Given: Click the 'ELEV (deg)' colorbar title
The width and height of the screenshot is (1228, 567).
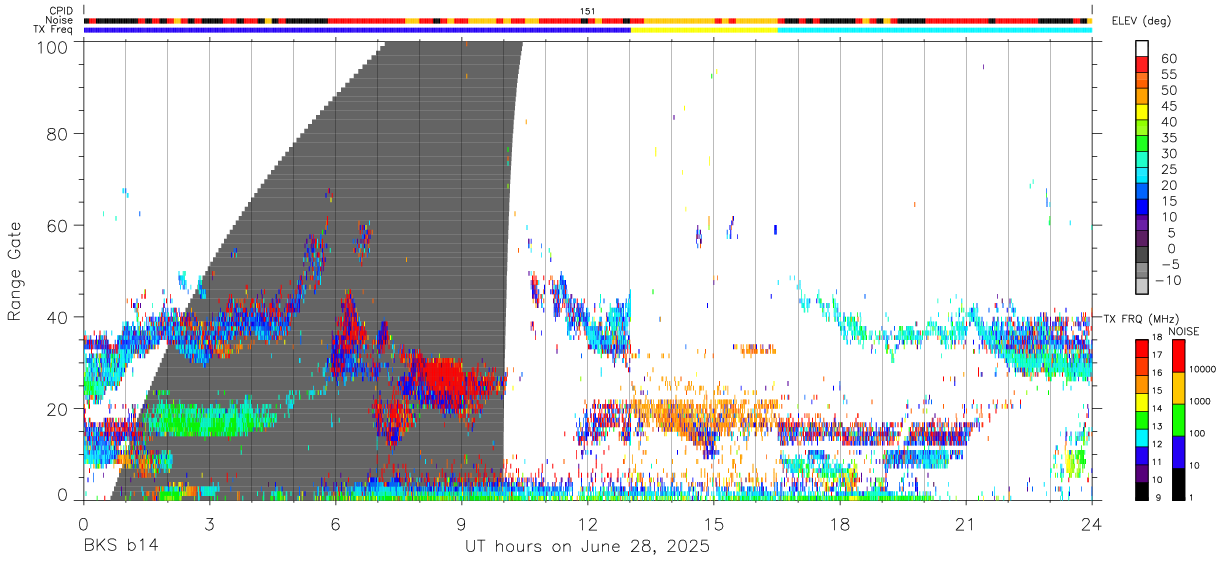Looking at the screenshot, I should 1143,21.
